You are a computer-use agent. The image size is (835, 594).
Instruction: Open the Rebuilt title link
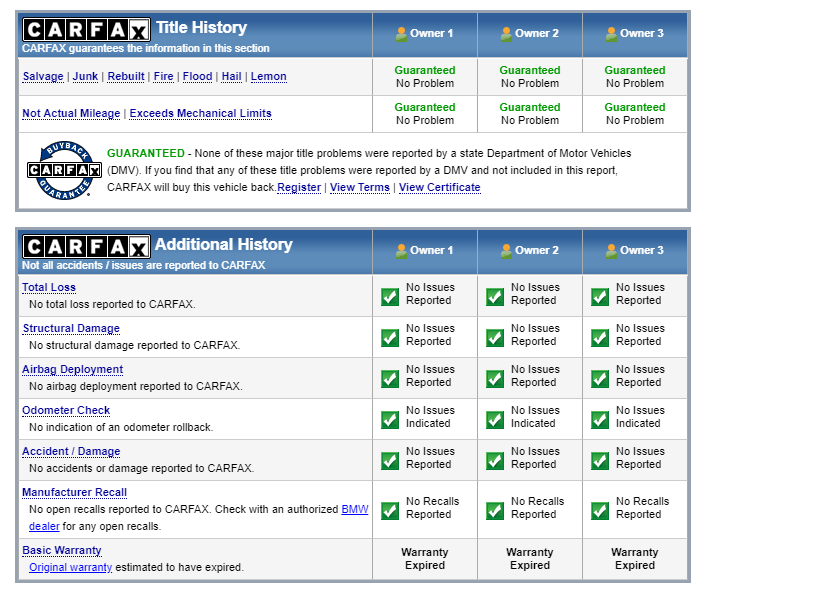coord(126,77)
